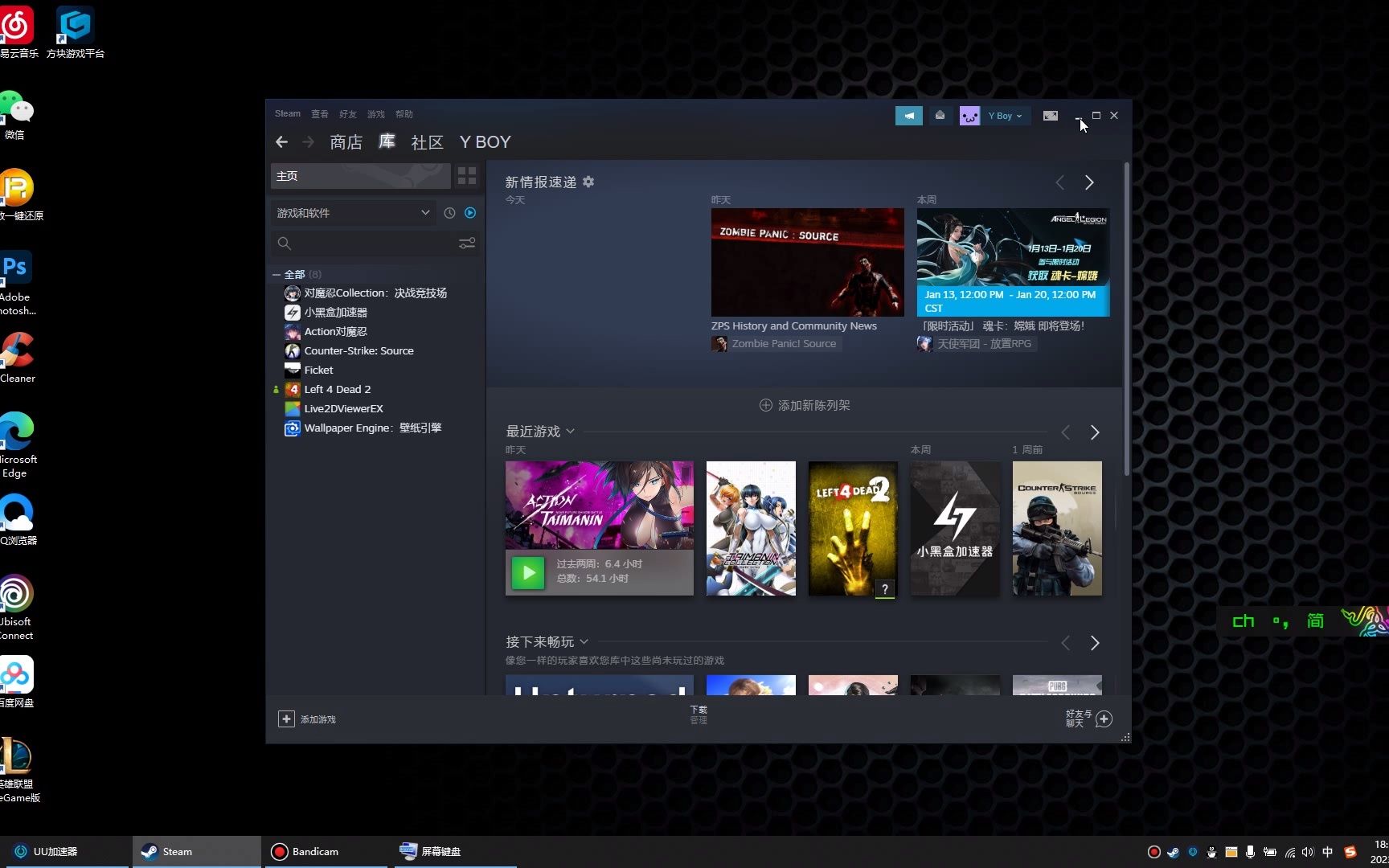The height and width of the screenshot is (868, 1389).
Task: Open downloads via 下载 管理 link
Action: pyautogui.click(x=698, y=714)
